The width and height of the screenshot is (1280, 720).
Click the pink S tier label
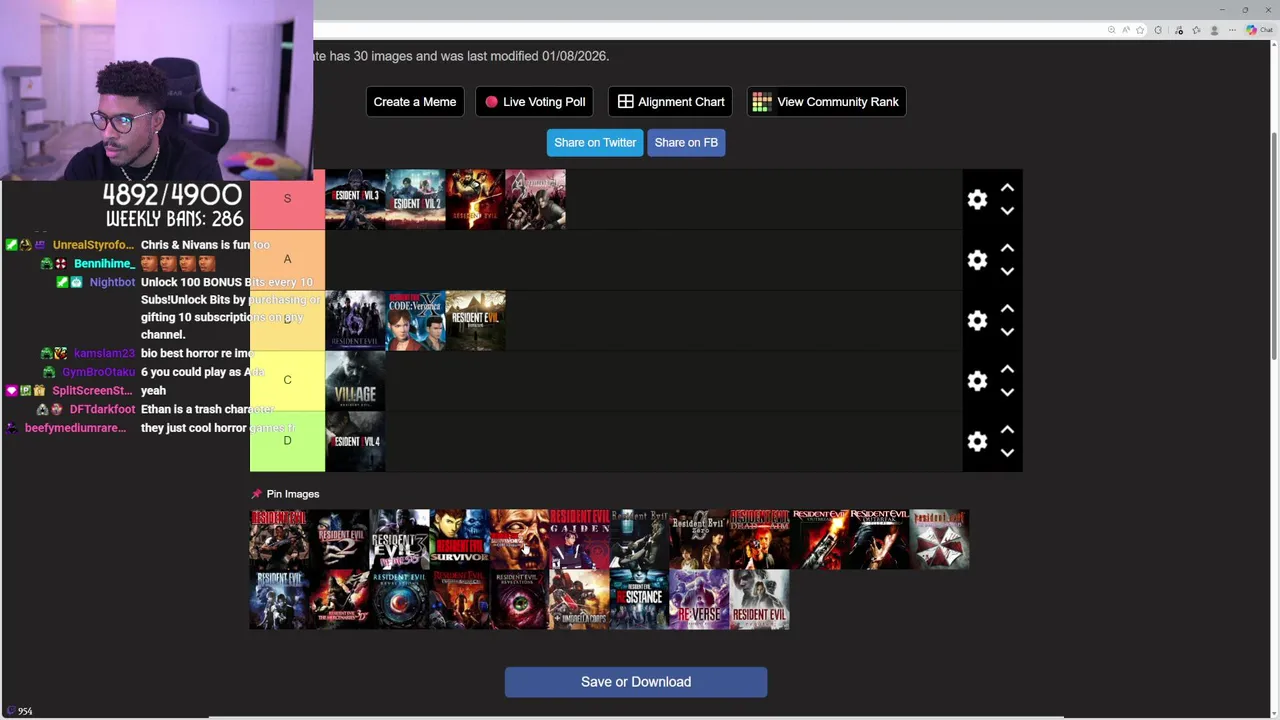[287, 199]
